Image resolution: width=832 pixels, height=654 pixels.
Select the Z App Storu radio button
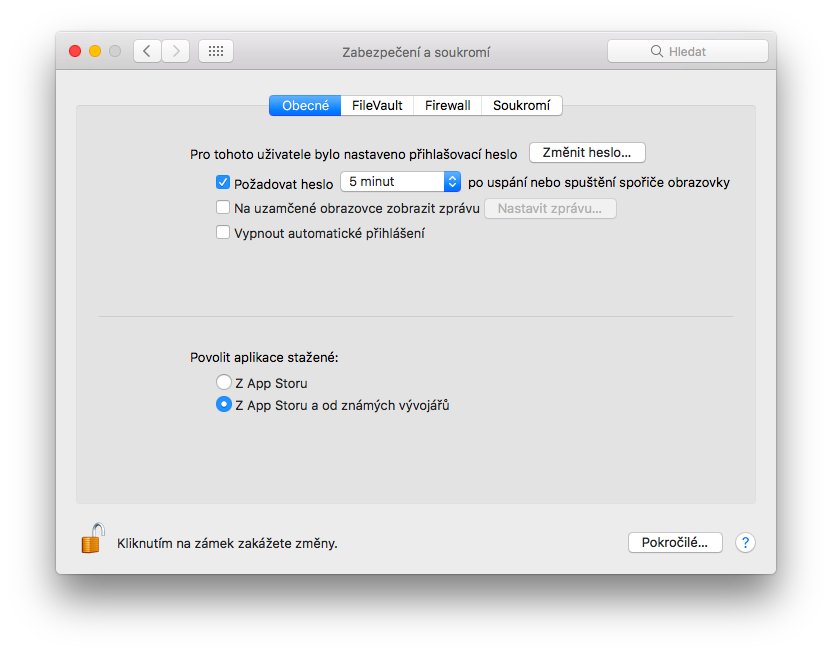224,382
